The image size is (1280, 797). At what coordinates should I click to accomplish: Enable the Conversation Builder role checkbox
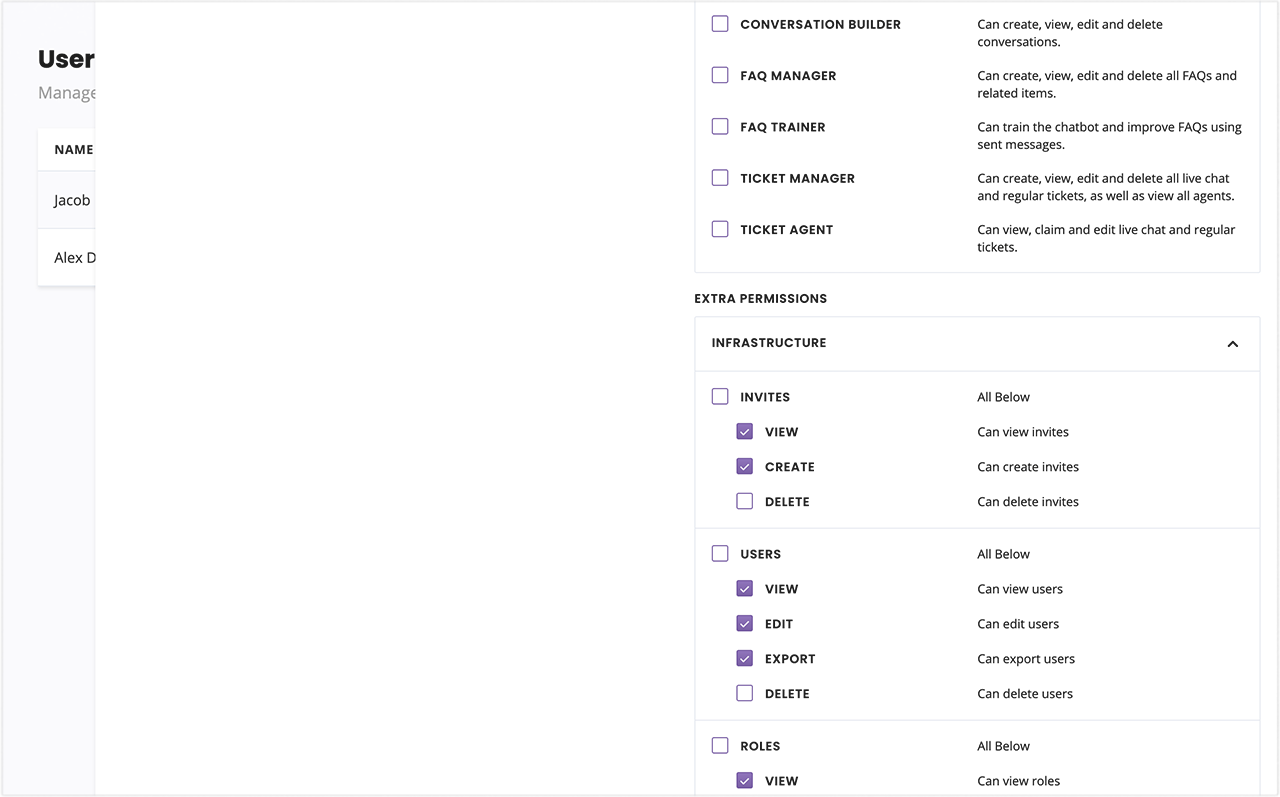[x=720, y=23]
